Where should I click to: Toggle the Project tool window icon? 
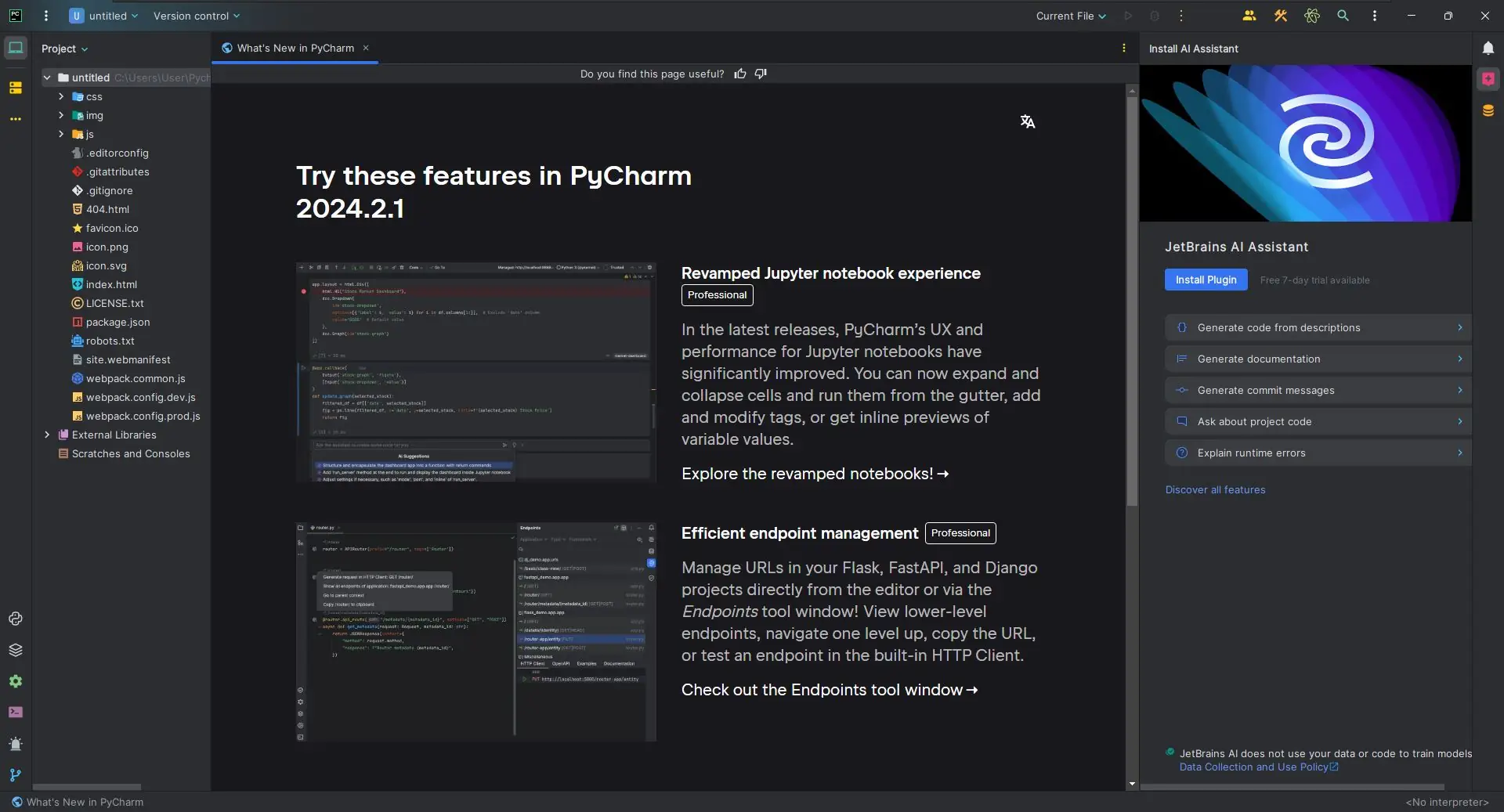tap(16, 49)
